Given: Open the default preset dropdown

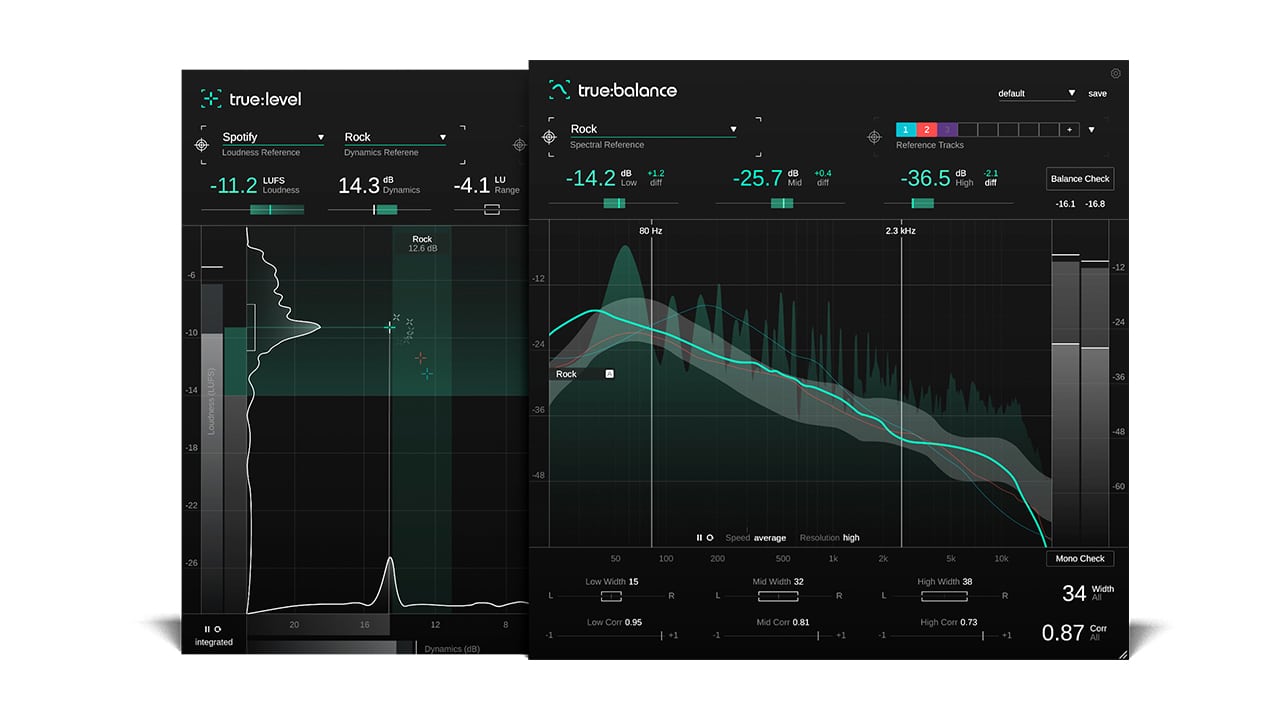Looking at the screenshot, I should [x=1037, y=93].
